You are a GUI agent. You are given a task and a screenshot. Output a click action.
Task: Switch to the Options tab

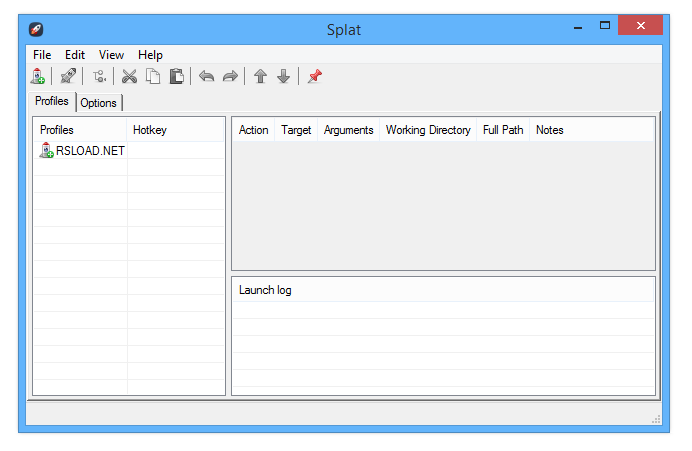click(x=99, y=103)
